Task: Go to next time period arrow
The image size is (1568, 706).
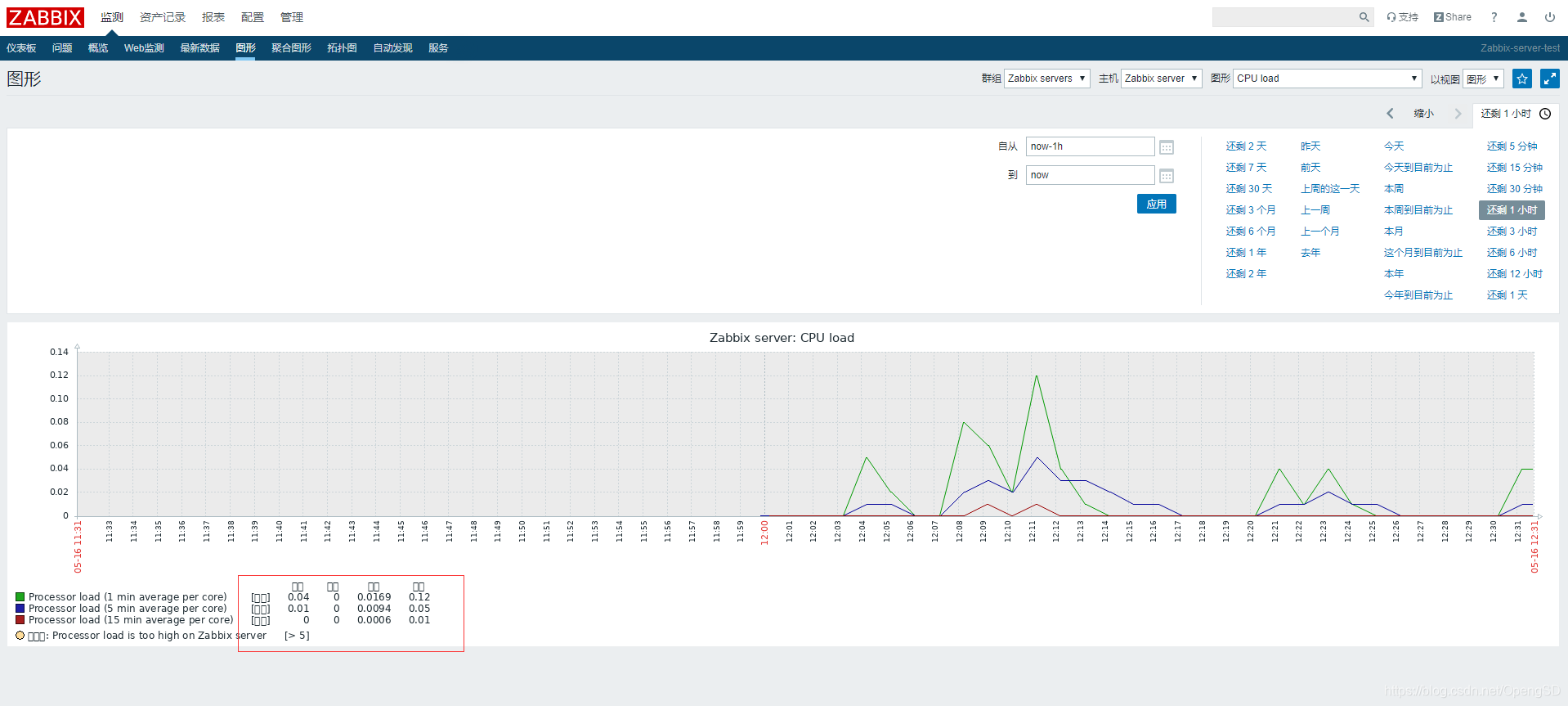Action: pyautogui.click(x=1458, y=114)
